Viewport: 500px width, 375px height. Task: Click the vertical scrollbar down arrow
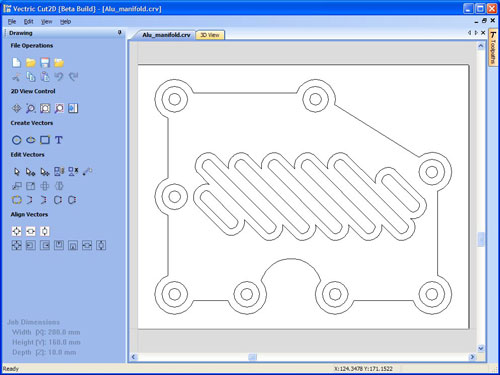point(481,348)
